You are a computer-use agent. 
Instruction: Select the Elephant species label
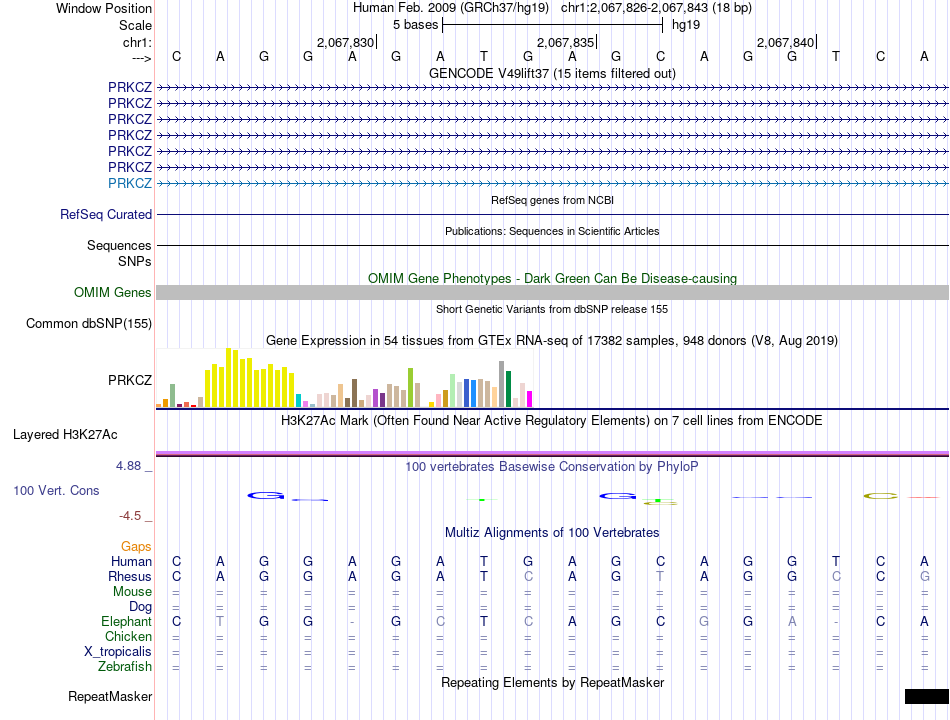click(x=127, y=622)
